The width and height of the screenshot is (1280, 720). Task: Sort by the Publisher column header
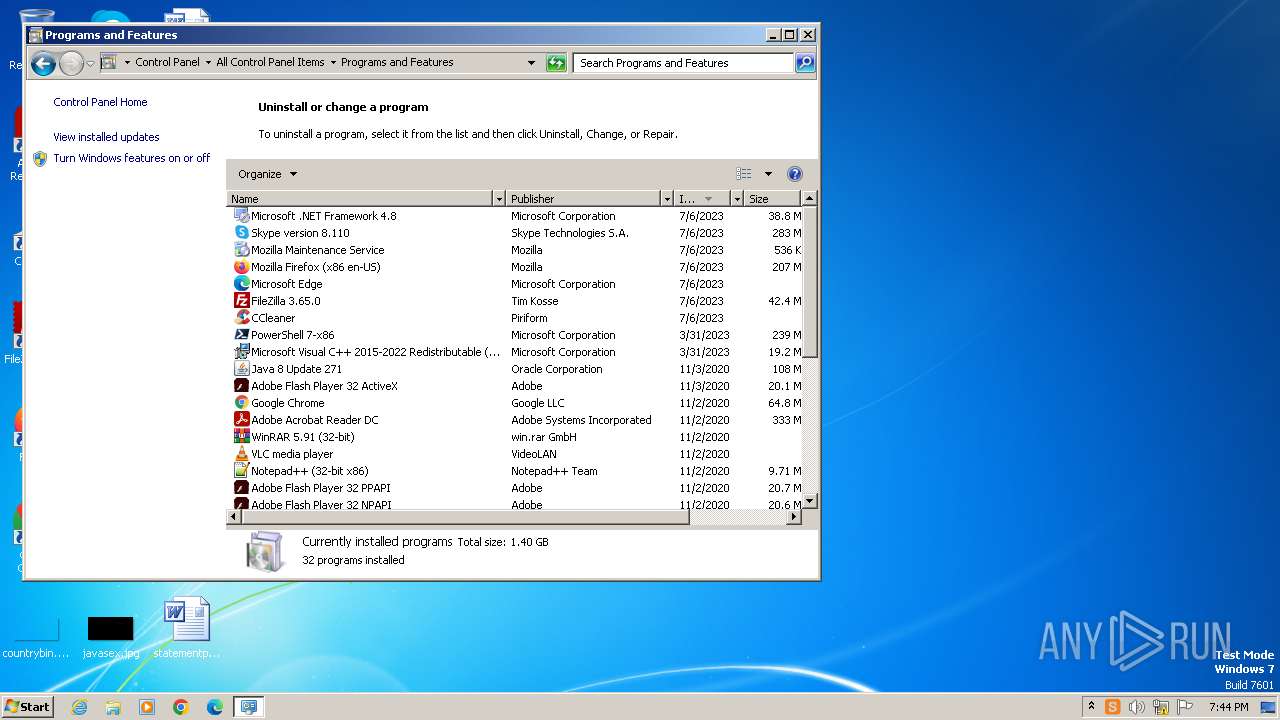[583, 199]
